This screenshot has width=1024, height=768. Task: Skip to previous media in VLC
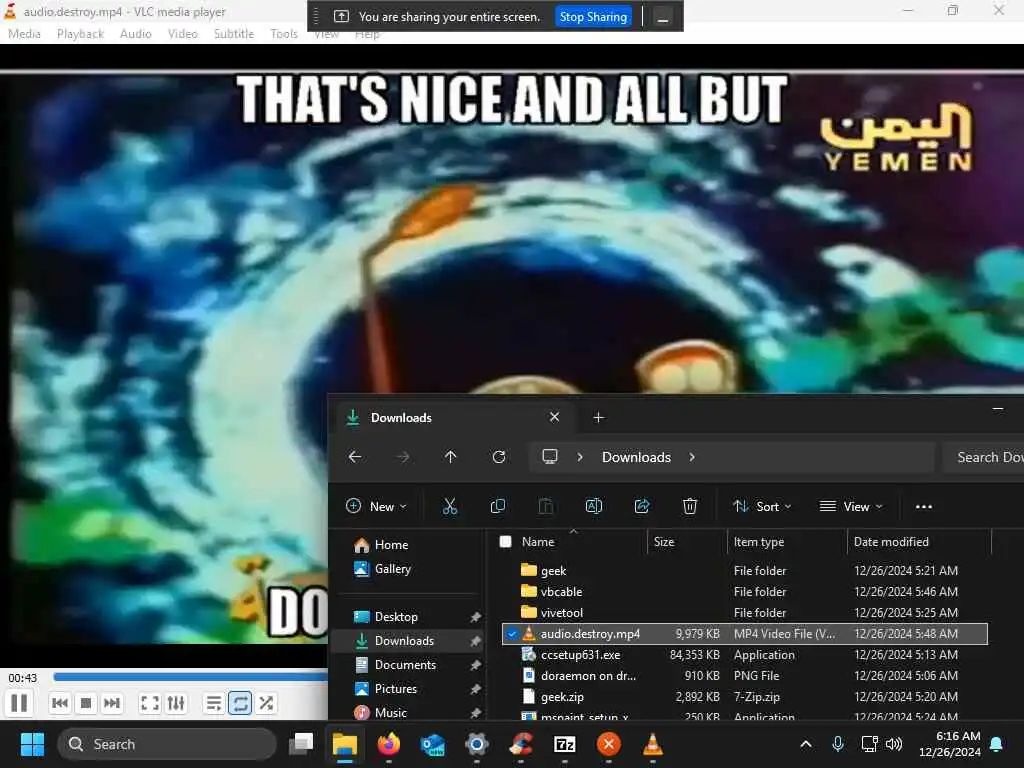click(x=59, y=703)
